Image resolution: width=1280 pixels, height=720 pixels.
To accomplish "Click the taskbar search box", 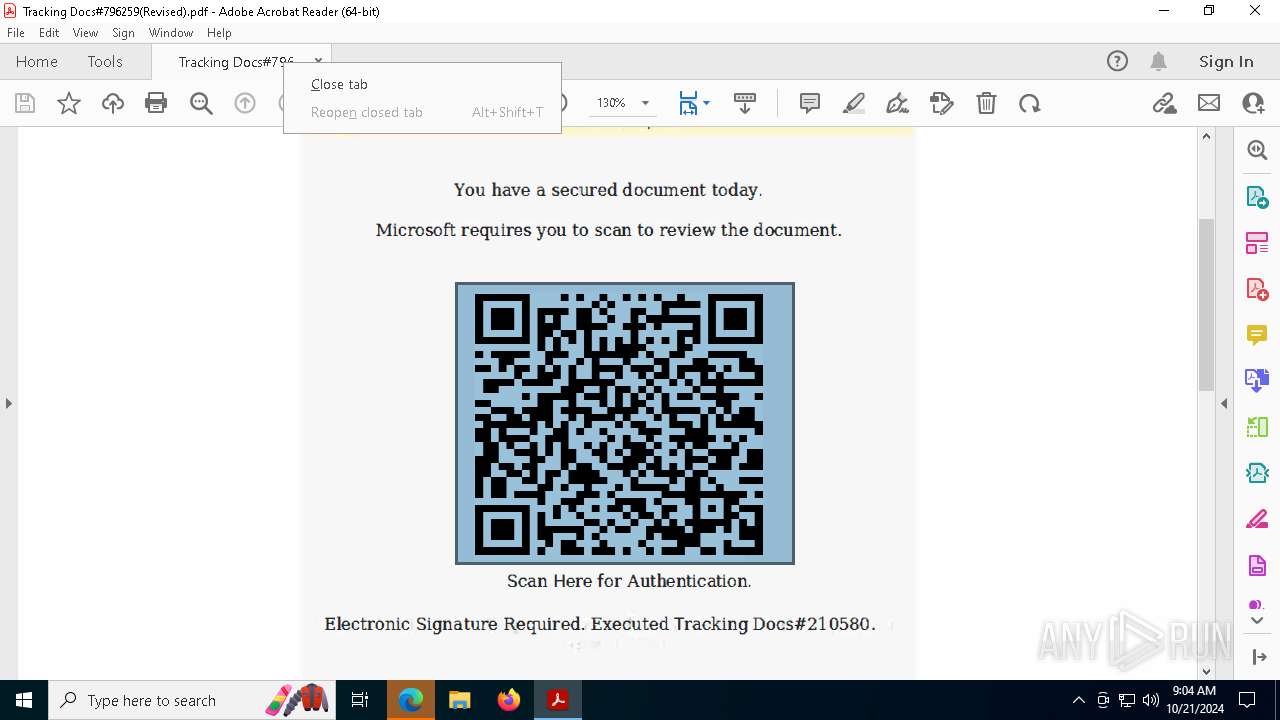I will pyautogui.click(x=192, y=700).
